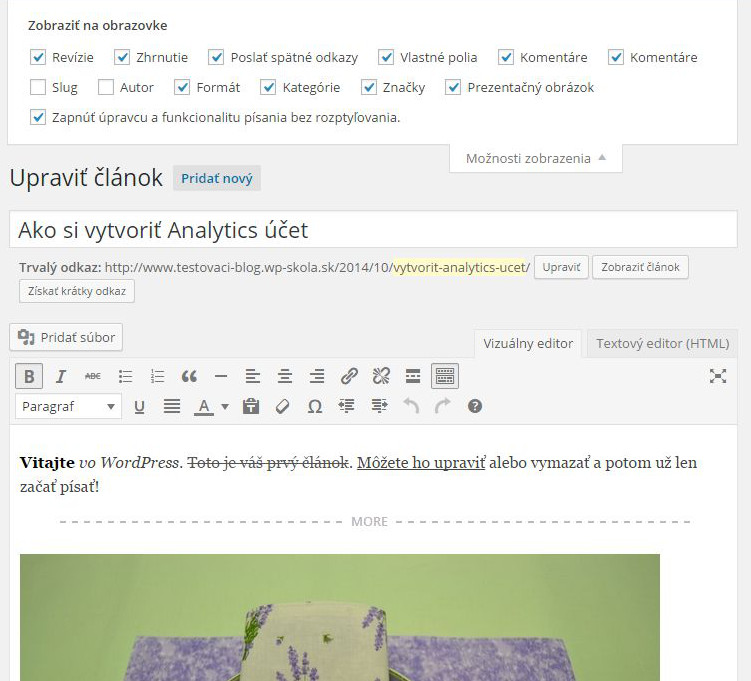Increase the indent

[x=379, y=407]
